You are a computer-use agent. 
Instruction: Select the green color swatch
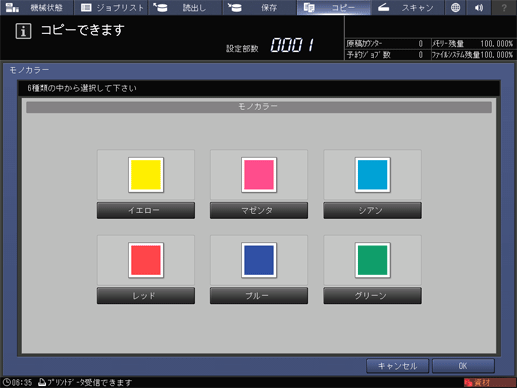pos(372,260)
